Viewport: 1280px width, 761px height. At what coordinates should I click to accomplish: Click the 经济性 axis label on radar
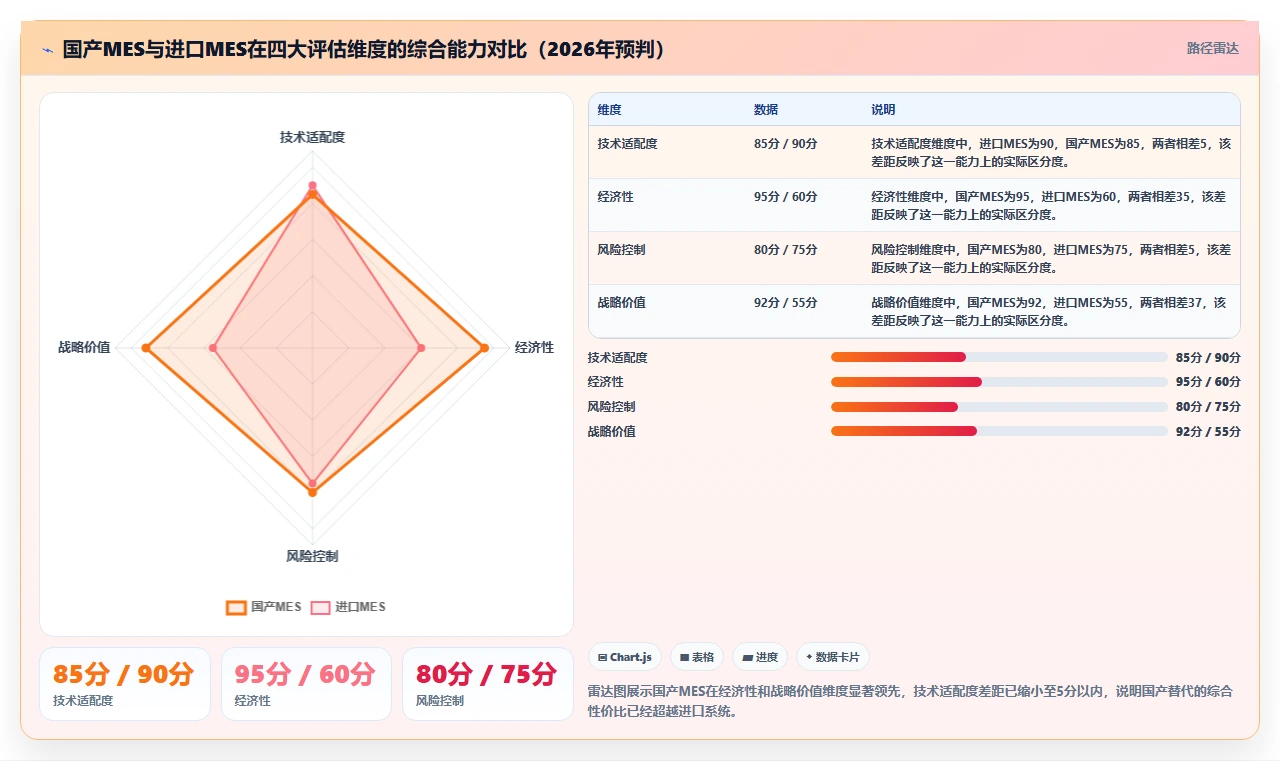[x=534, y=348]
